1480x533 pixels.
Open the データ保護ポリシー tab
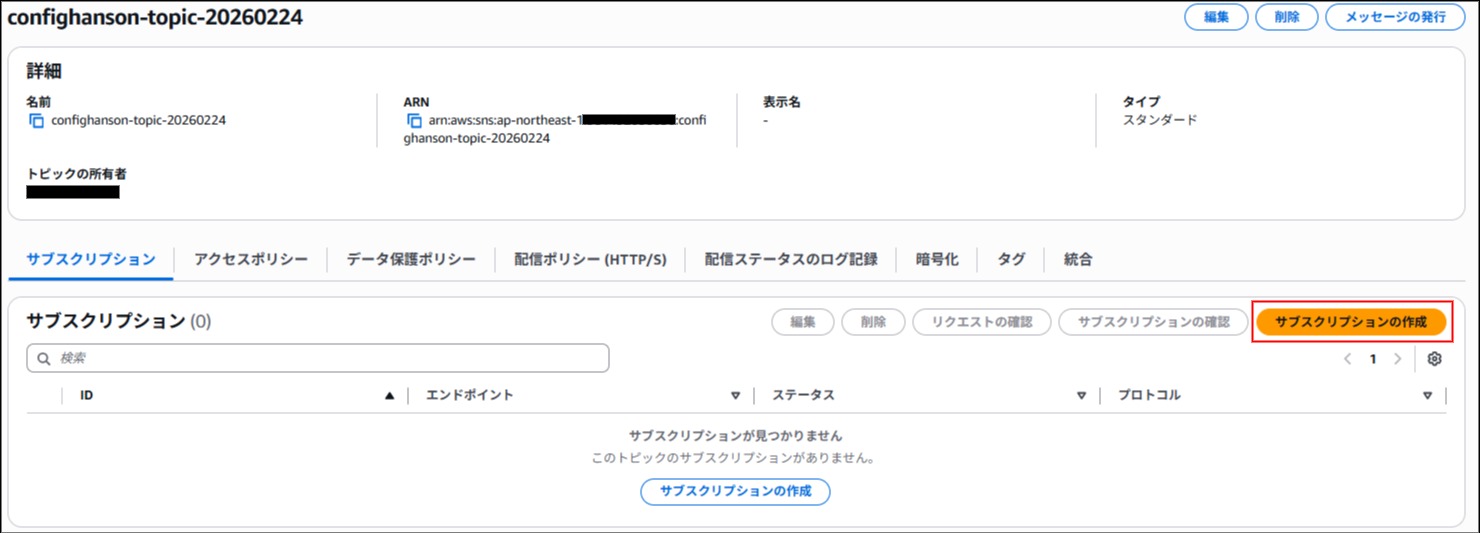411,260
